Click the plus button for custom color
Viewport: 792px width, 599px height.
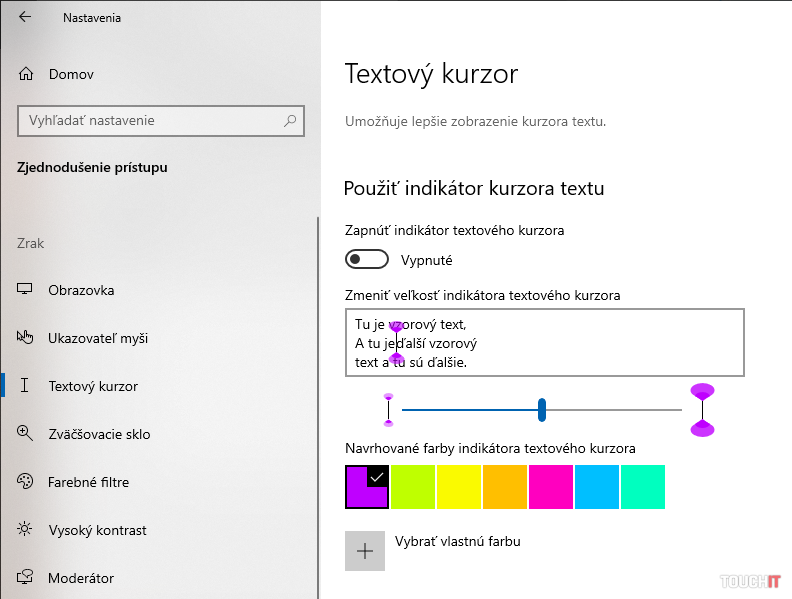click(365, 551)
